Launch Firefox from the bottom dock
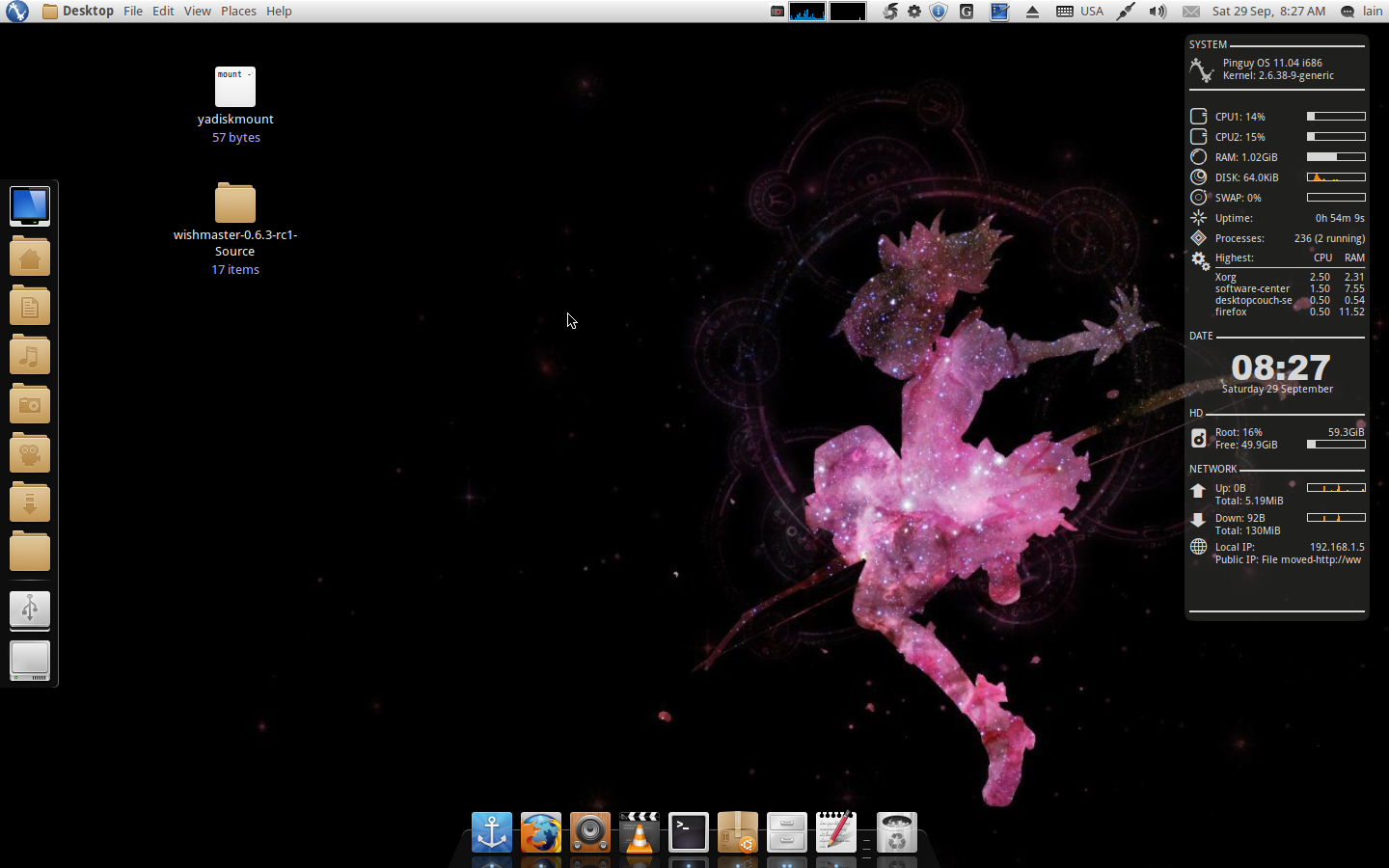The image size is (1389, 868). [540, 832]
